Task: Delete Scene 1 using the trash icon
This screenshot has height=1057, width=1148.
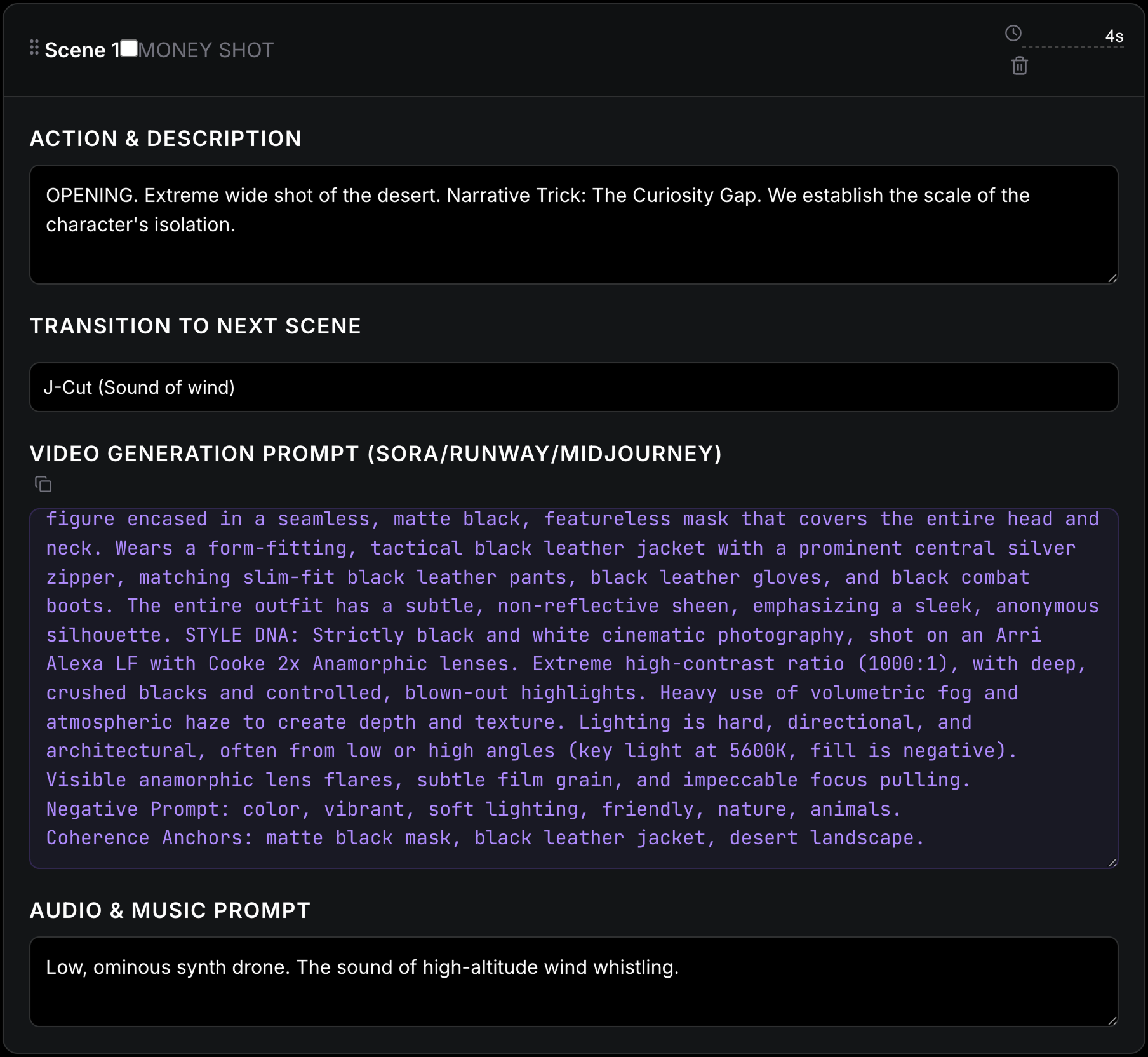Action: [x=1020, y=67]
